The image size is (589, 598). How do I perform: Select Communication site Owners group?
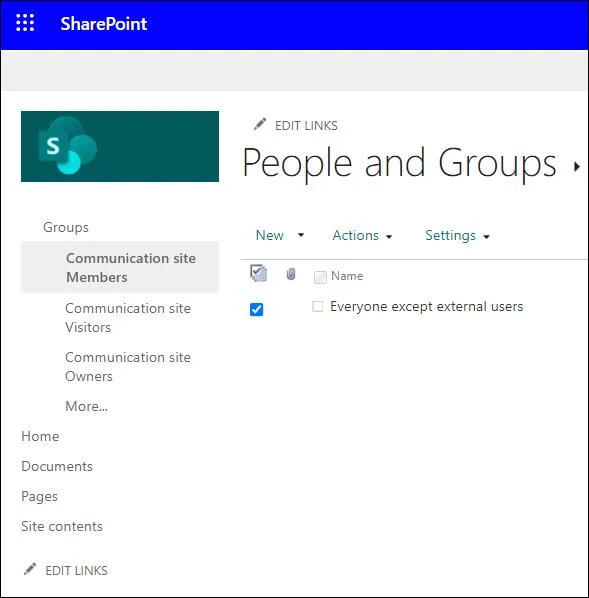(128, 367)
